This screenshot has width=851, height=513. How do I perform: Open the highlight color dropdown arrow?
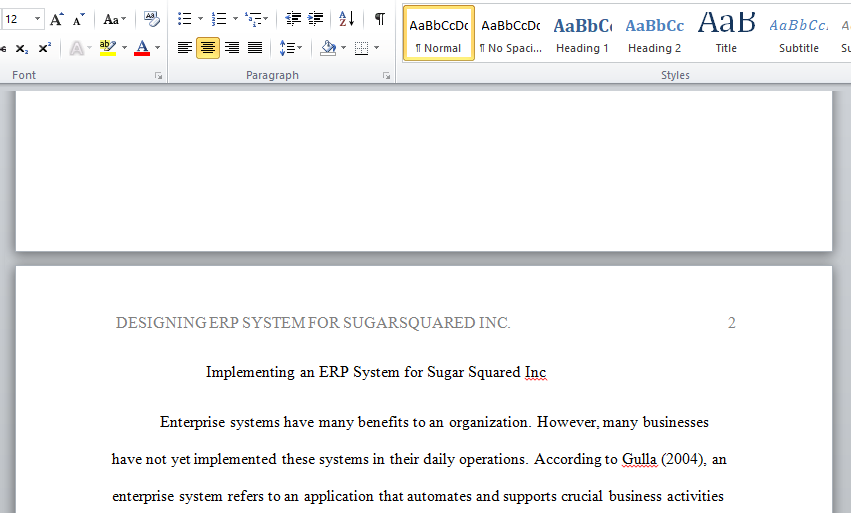point(124,48)
